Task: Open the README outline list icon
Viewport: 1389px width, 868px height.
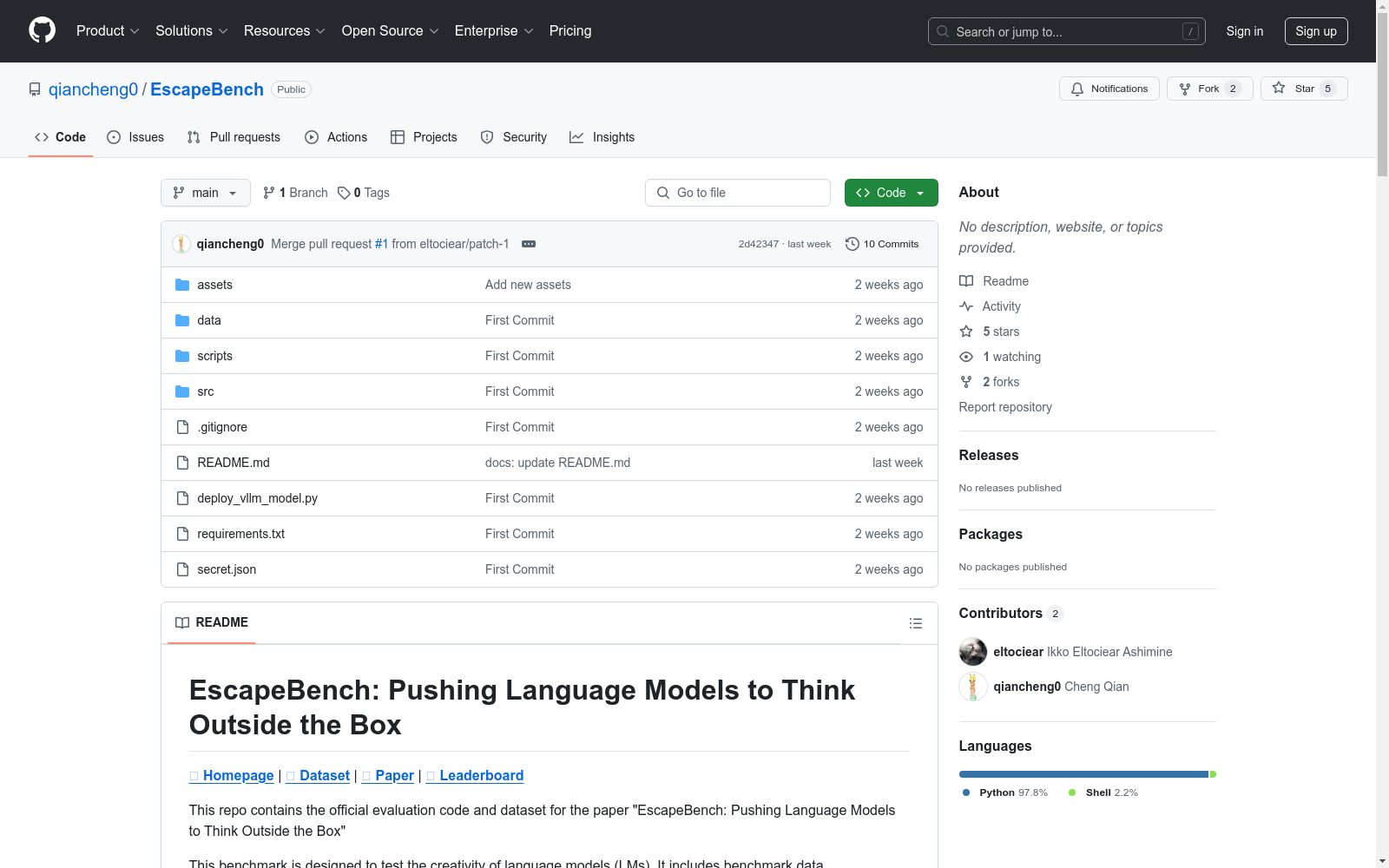Action: point(916,623)
